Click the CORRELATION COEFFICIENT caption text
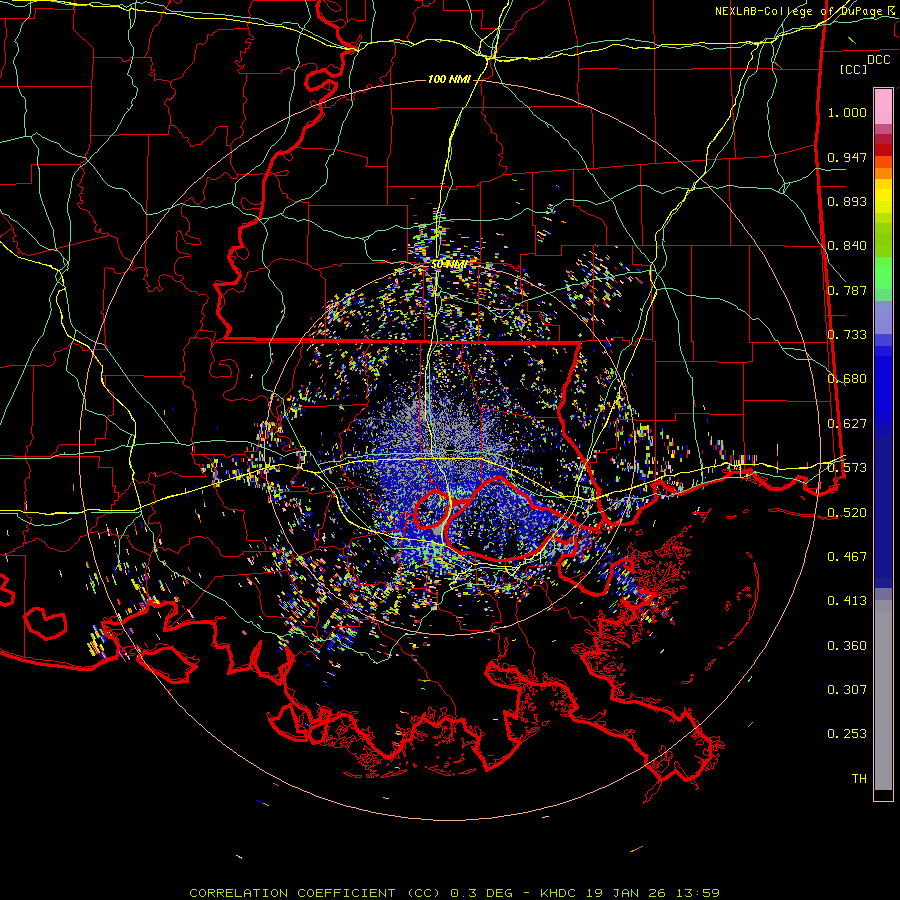 (292, 893)
